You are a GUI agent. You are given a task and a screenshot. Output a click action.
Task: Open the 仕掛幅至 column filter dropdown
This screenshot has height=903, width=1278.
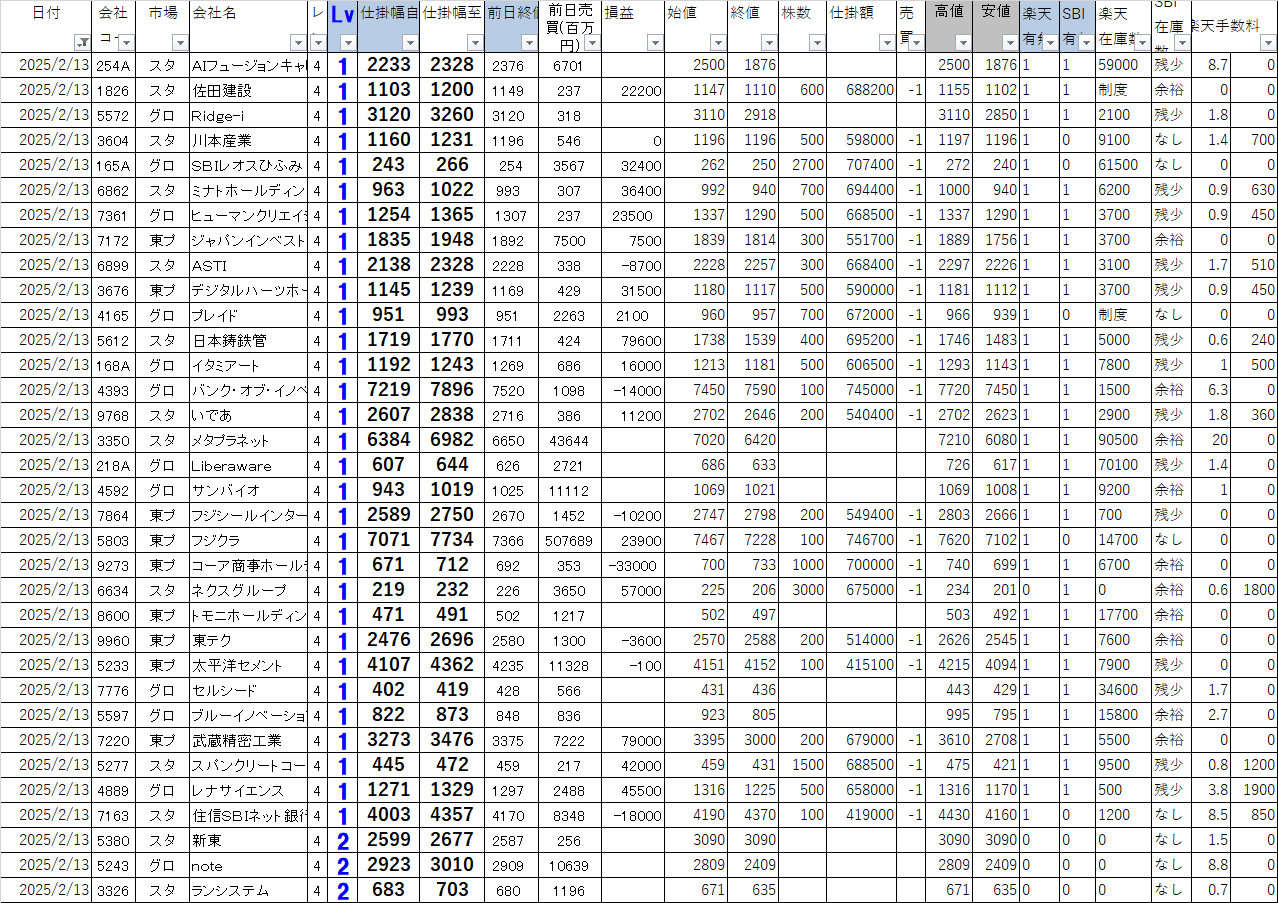[x=474, y=43]
